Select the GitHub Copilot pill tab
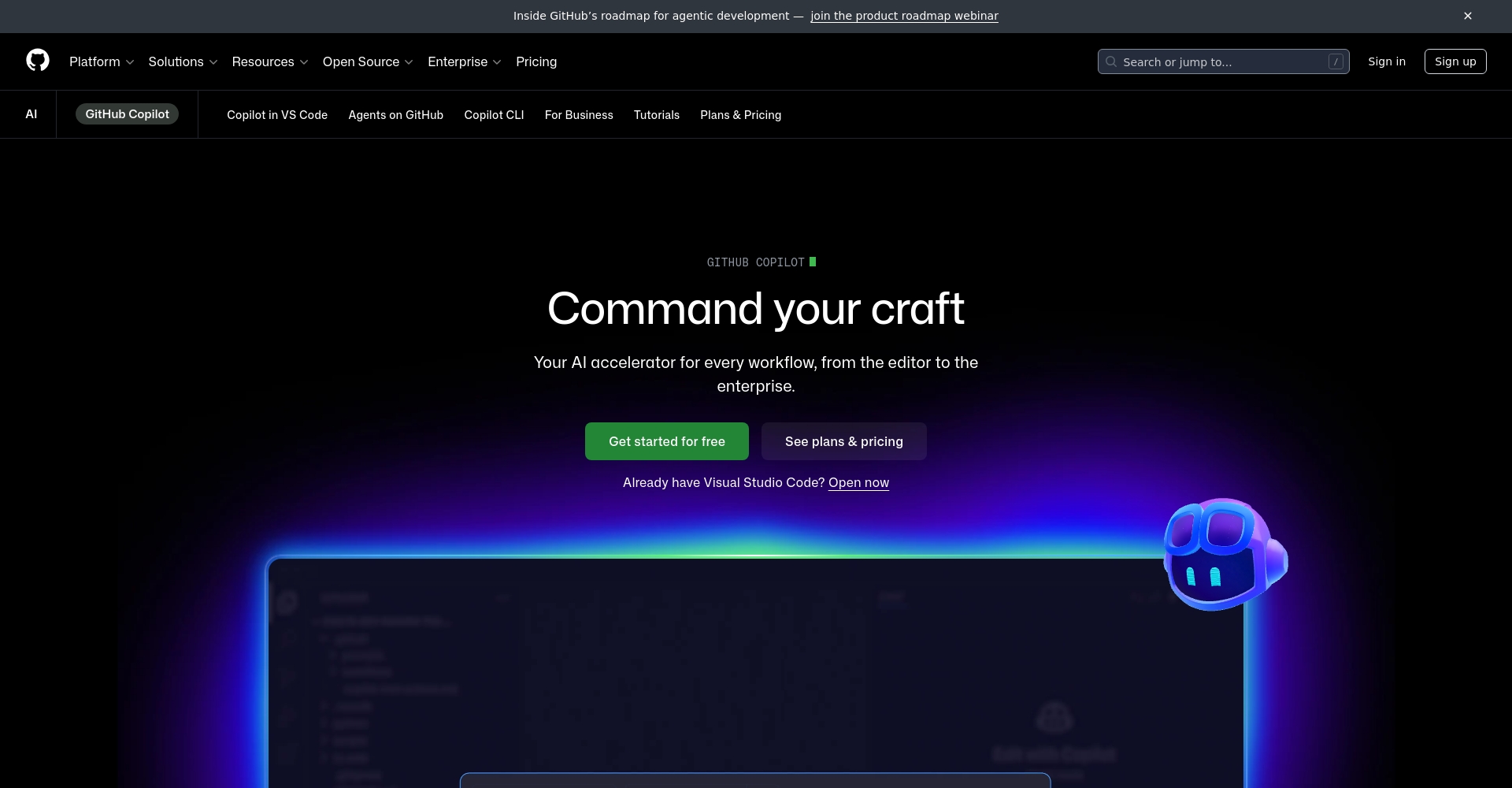 click(126, 113)
